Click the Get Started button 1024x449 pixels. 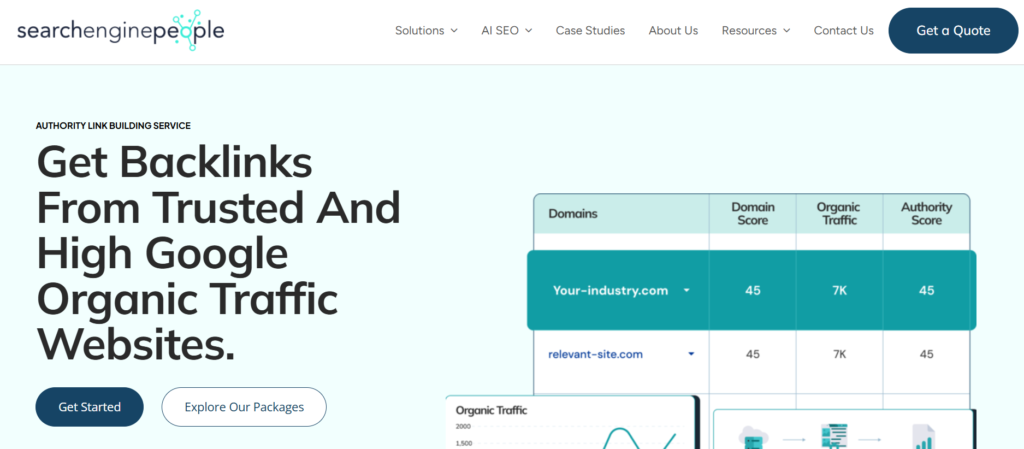pyautogui.click(x=90, y=407)
